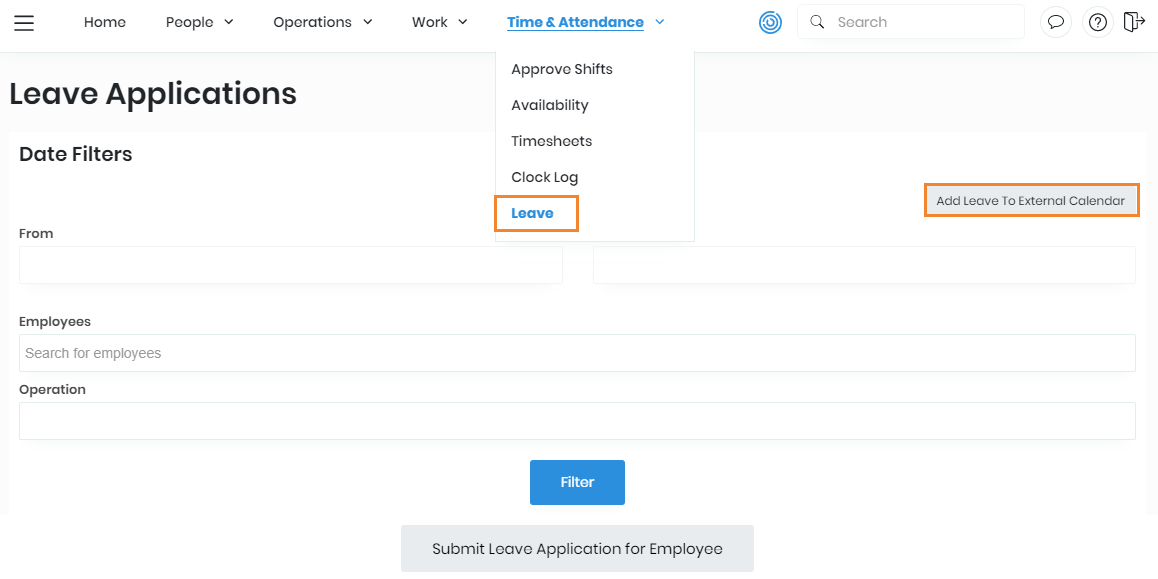Select Approve Shifts from the menu
1158x579 pixels.
(x=561, y=69)
